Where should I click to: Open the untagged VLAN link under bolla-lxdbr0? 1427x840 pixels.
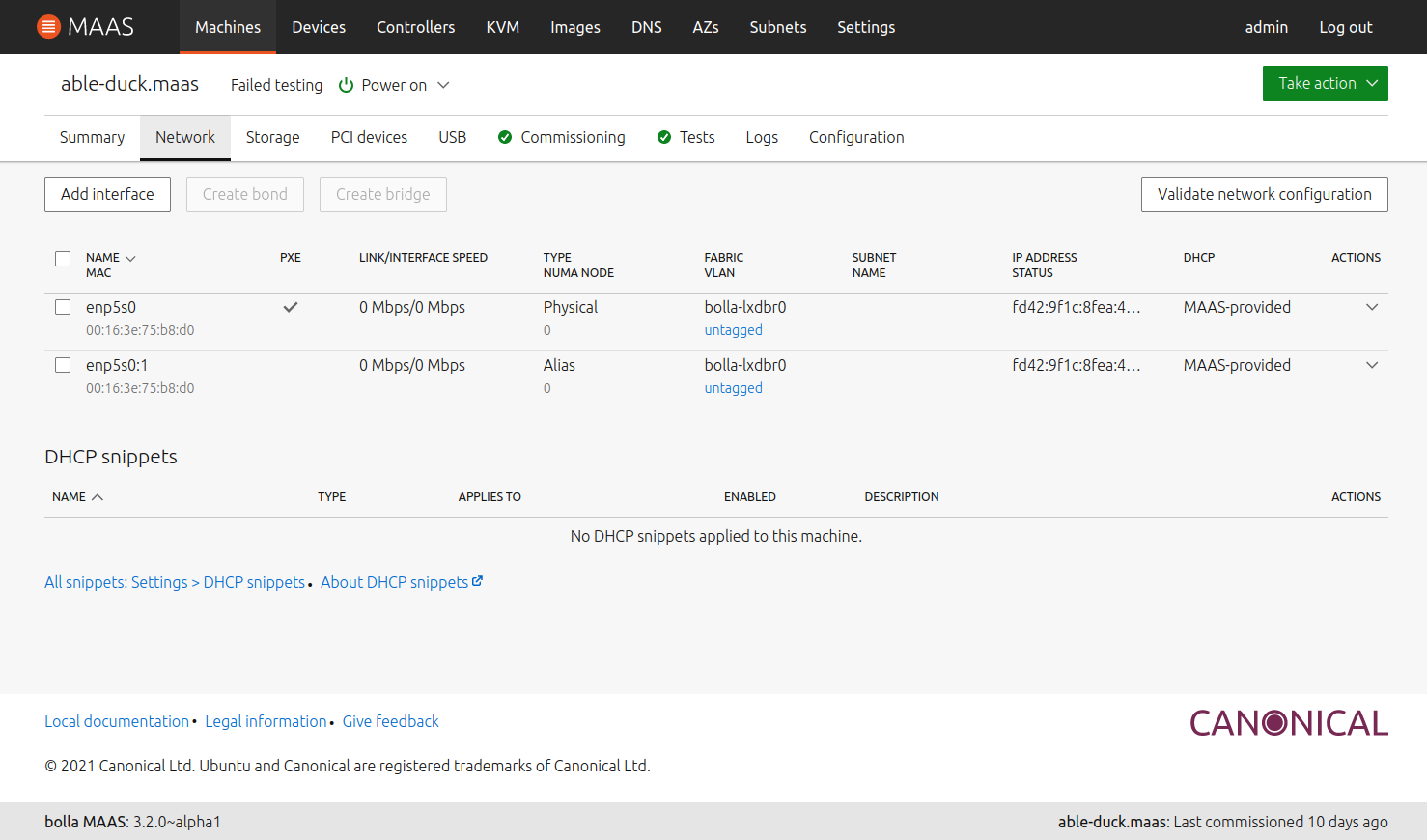point(733,329)
